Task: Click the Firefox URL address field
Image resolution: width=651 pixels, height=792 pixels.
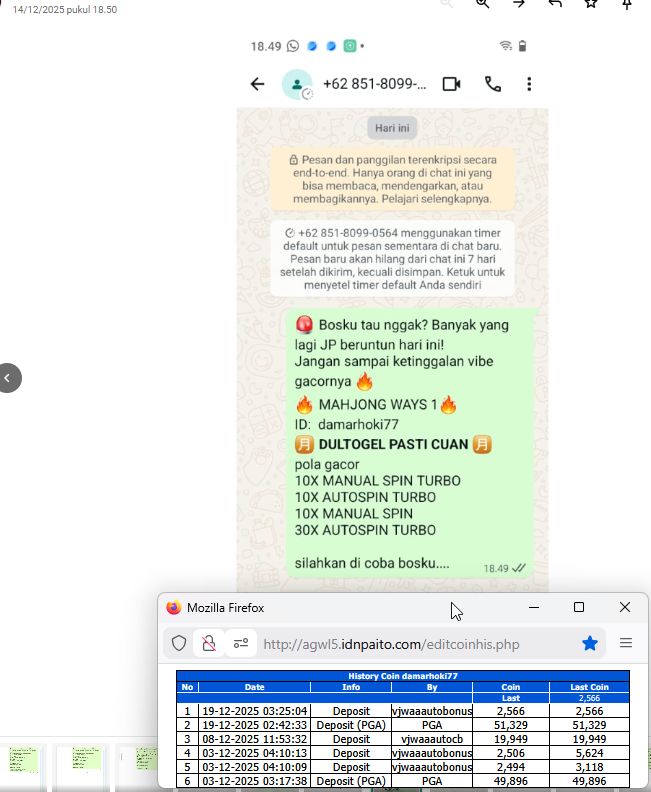Action: click(391, 645)
